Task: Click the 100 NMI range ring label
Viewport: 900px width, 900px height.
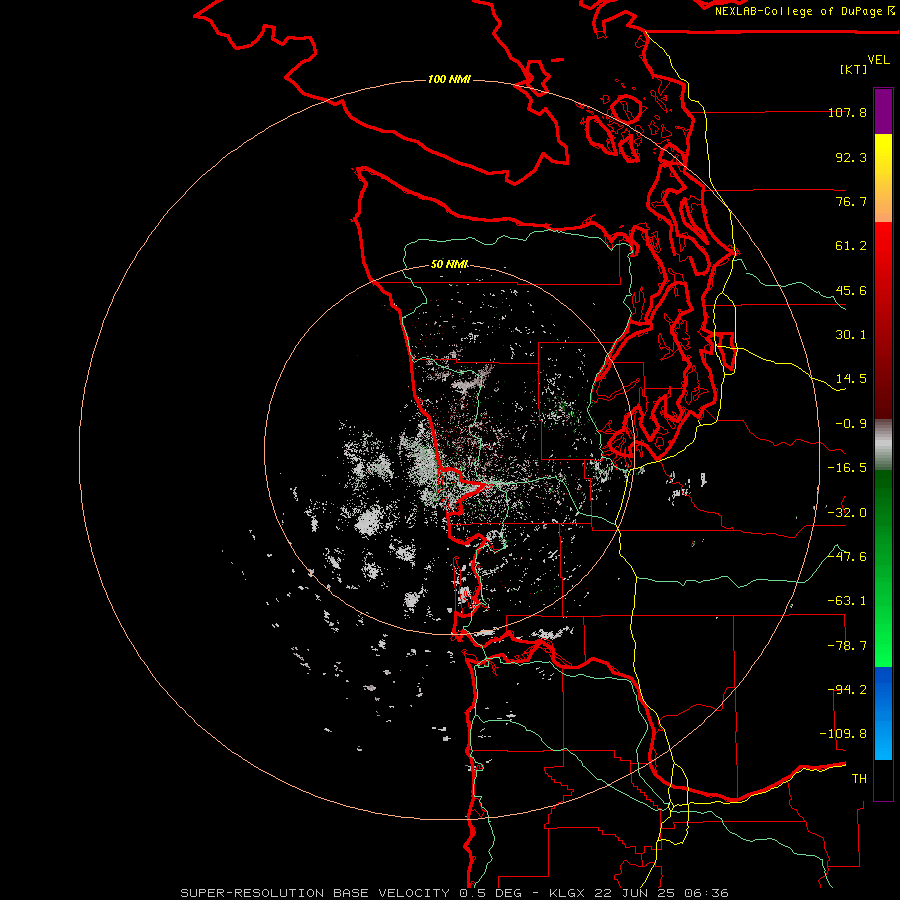Action: click(x=449, y=79)
